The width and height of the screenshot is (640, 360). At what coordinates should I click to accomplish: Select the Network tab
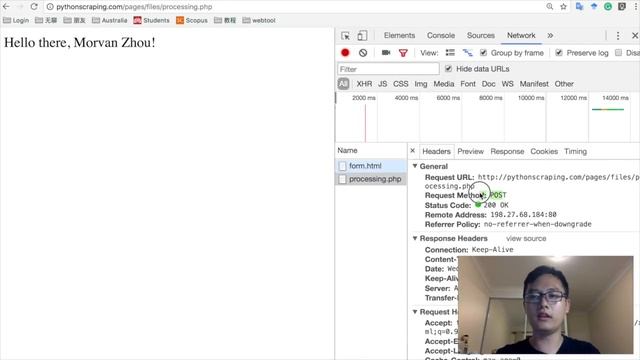[521, 36]
